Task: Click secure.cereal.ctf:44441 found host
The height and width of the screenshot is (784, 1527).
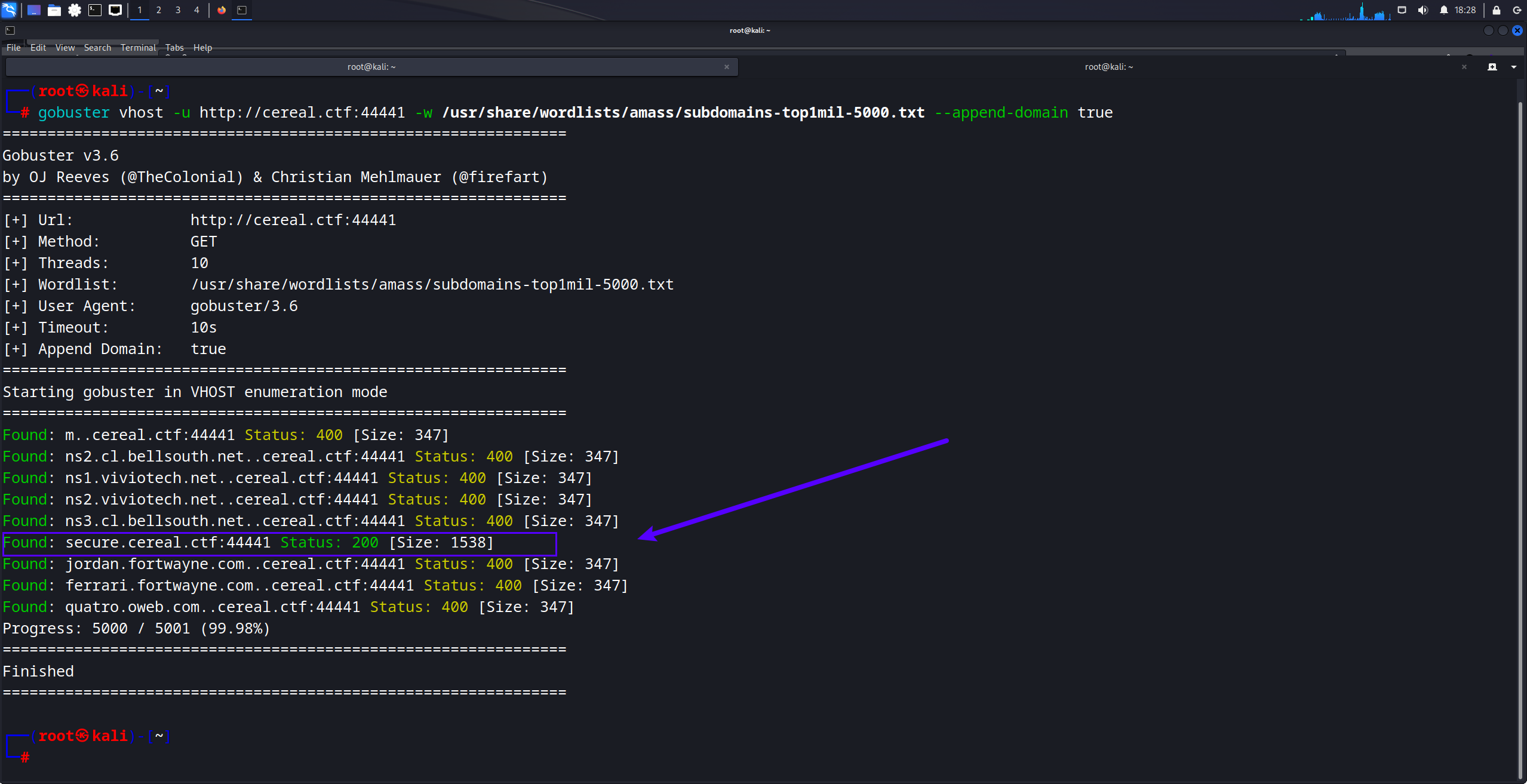Action: coord(168,543)
